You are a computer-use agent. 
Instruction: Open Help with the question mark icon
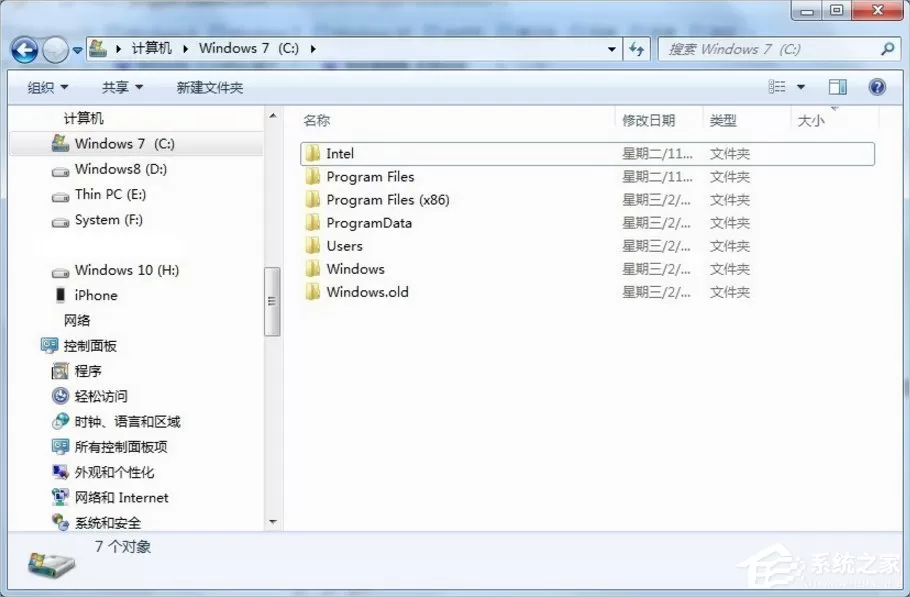point(877,87)
